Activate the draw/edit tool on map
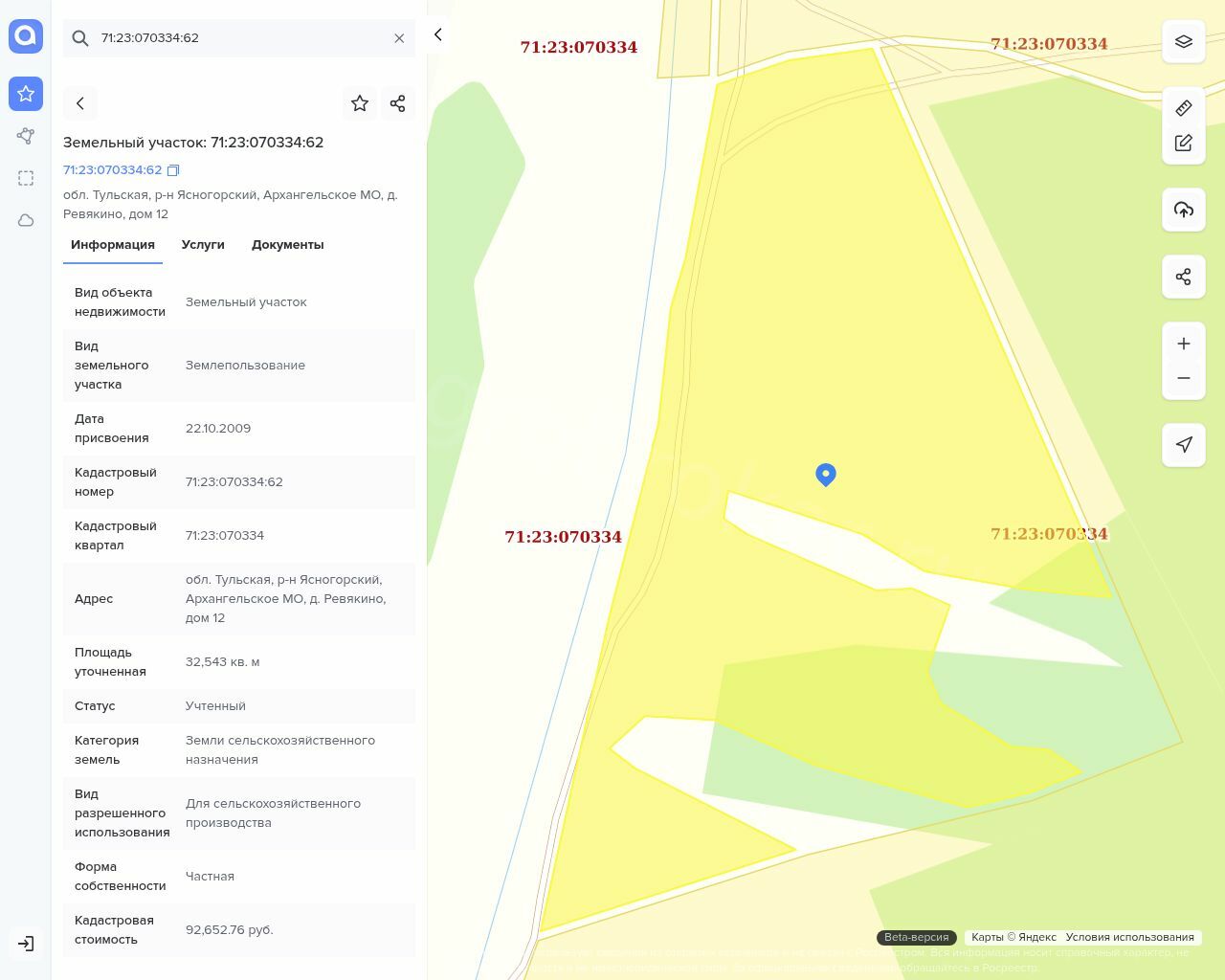Viewport: 1225px width, 980px height. pyautogui.click(x=1183, y=143)
